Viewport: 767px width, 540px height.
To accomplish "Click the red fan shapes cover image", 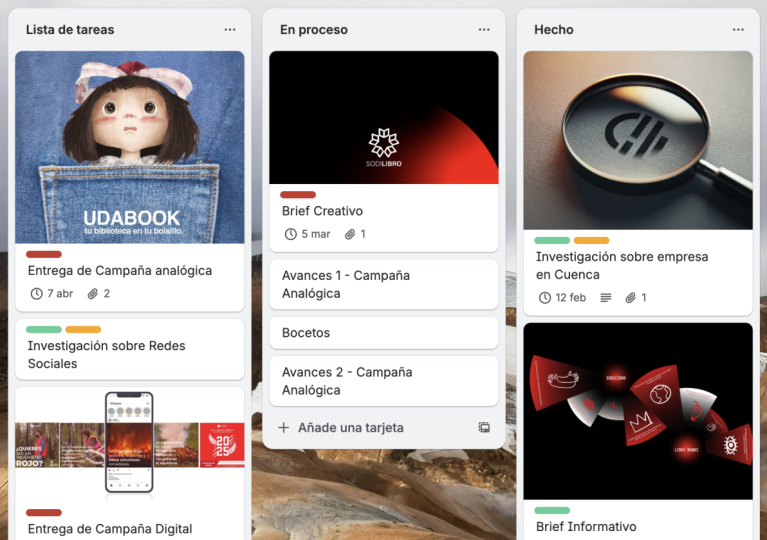I will coord(638,411).
